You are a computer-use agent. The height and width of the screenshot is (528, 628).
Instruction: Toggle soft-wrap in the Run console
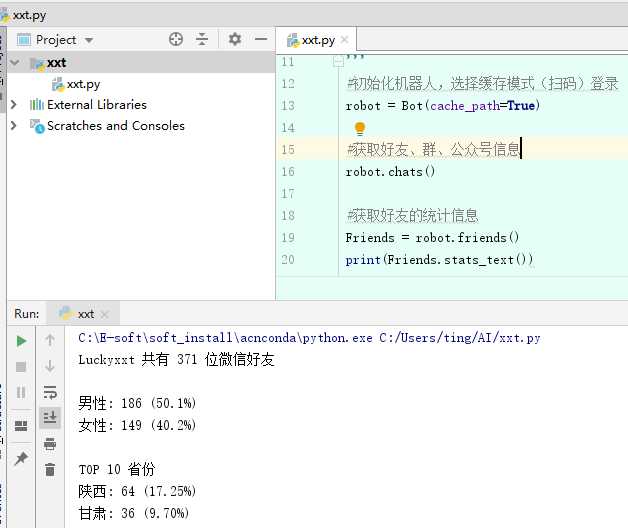pyautogui.click(x=50, y=392)
